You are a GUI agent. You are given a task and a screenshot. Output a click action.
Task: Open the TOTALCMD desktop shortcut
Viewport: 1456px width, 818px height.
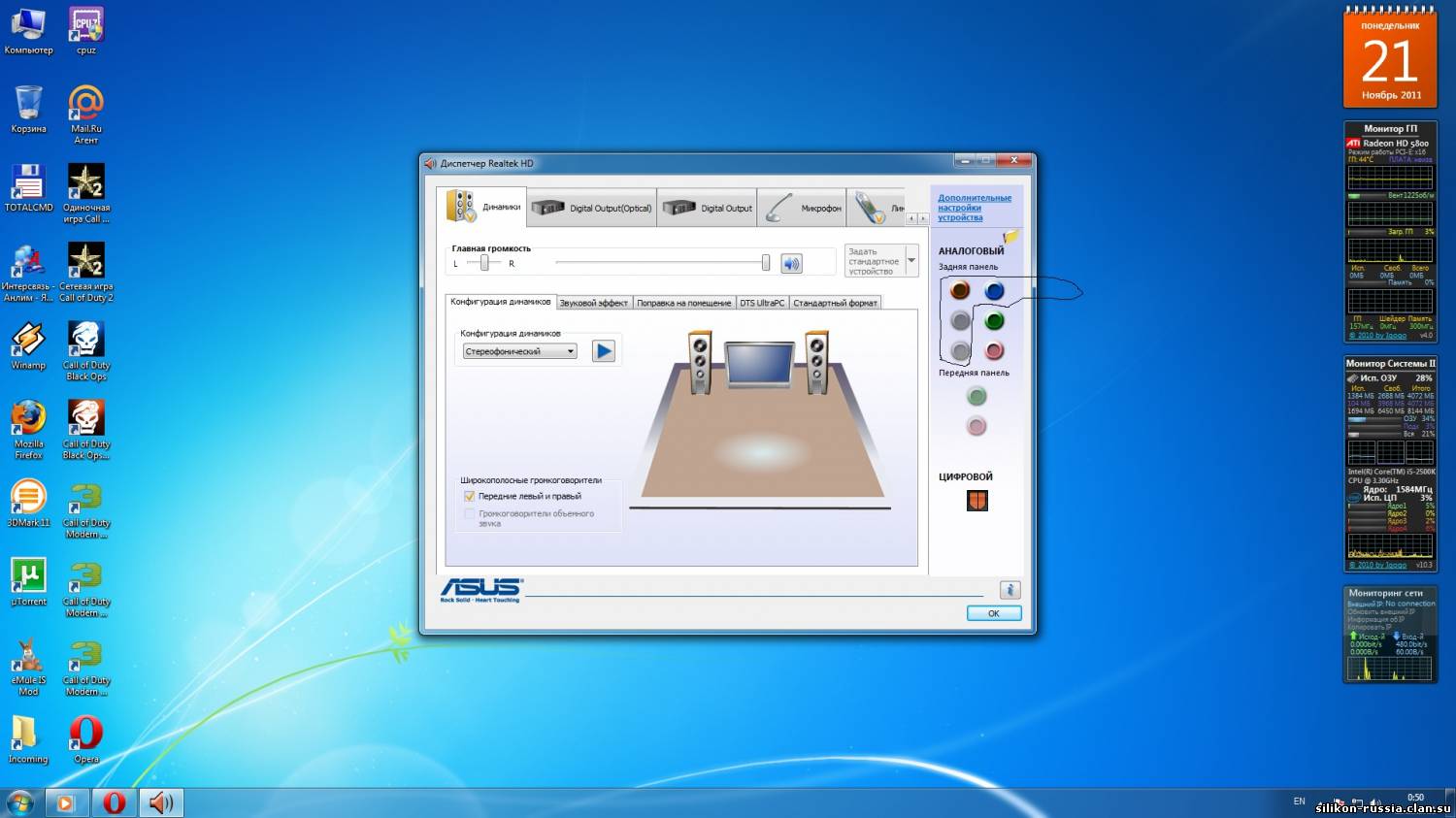(28, 188)
